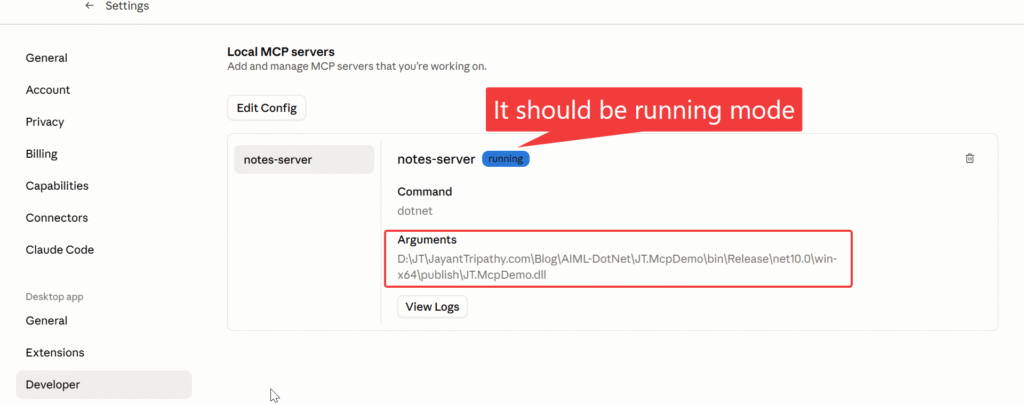This screenshot has height=405, width=1024.
Task: Open Billing settings
Action: pos(42,154)
